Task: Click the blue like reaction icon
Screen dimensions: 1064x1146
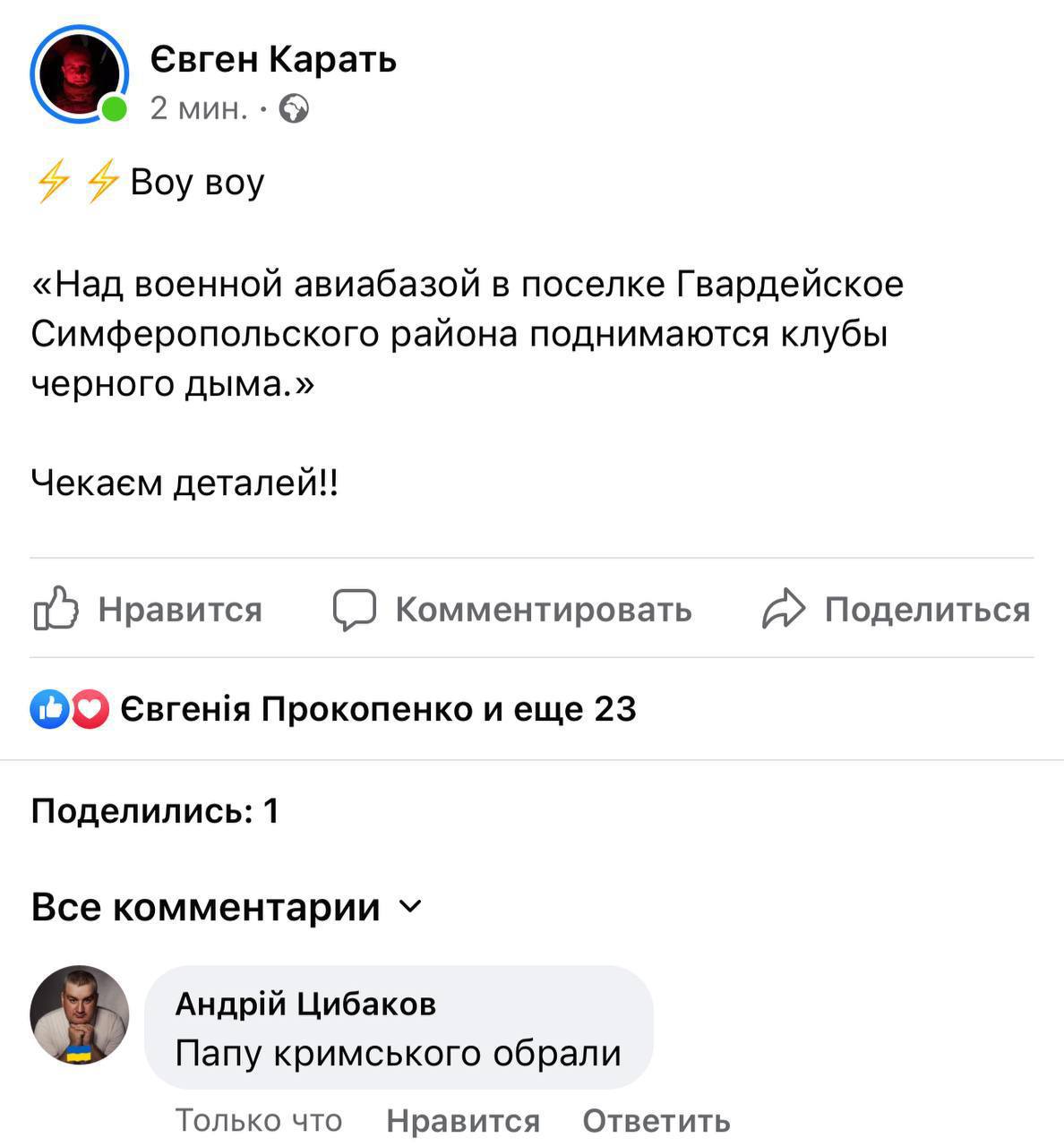Action: [49, 709]
